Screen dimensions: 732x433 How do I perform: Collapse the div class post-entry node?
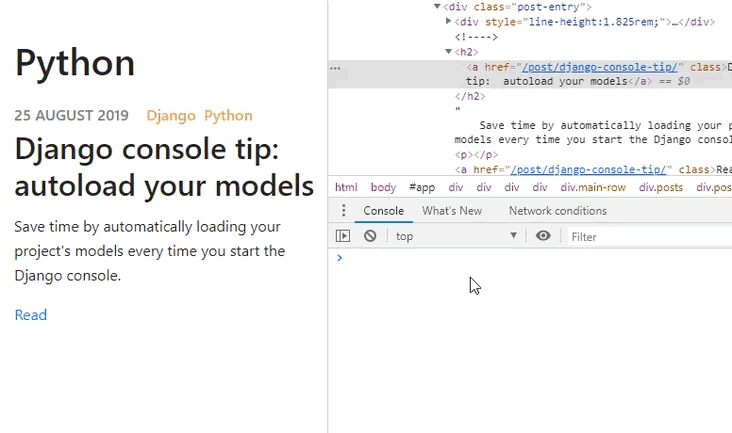click(438, 7)
